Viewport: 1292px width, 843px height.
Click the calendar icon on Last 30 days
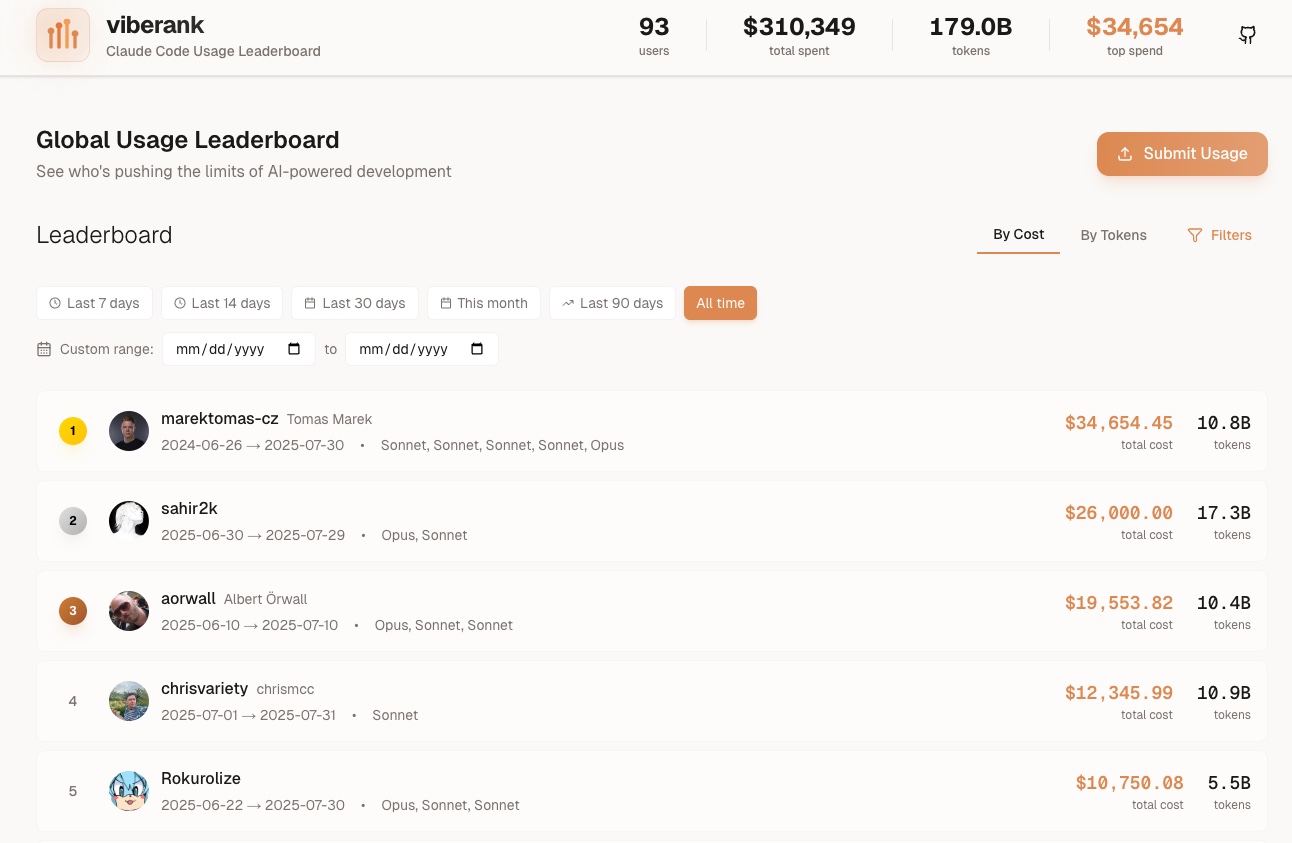[x=310, y=303]
